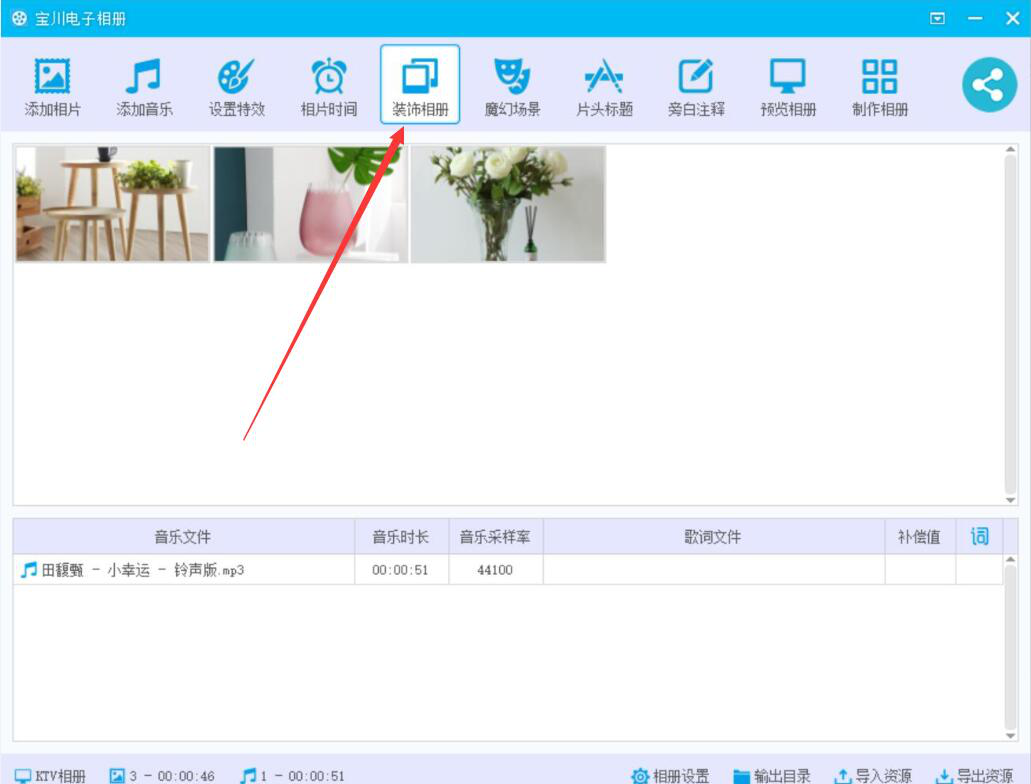Click the 00:00:51 duration cell
Image resolution: width=1031 pixels, height=784 pixels.
click(401, 570)
